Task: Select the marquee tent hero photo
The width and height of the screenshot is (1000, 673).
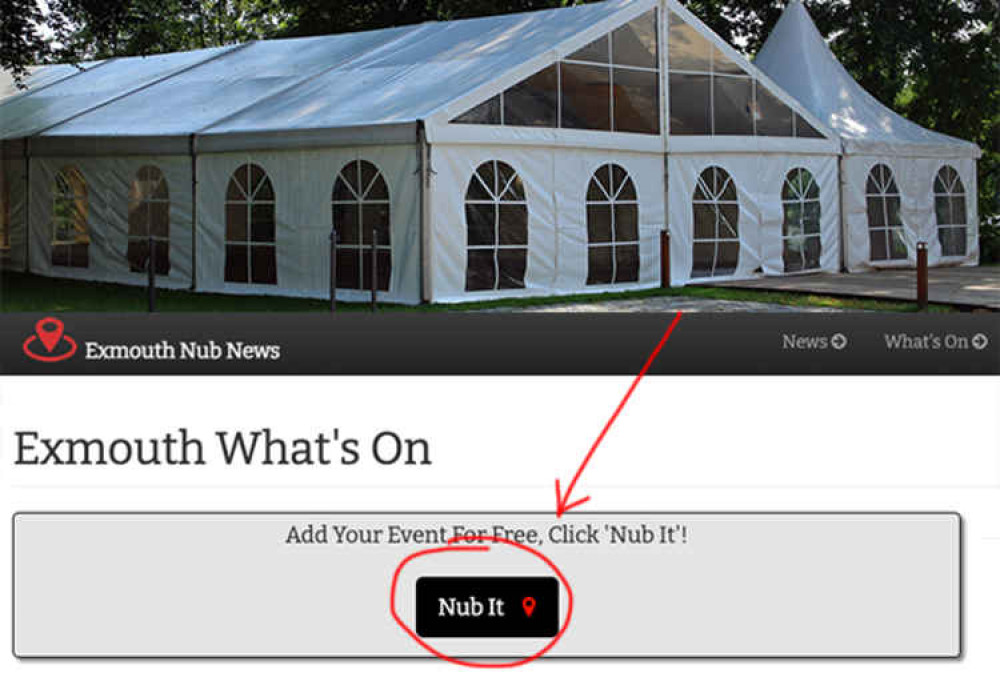Action: (500, 156)
